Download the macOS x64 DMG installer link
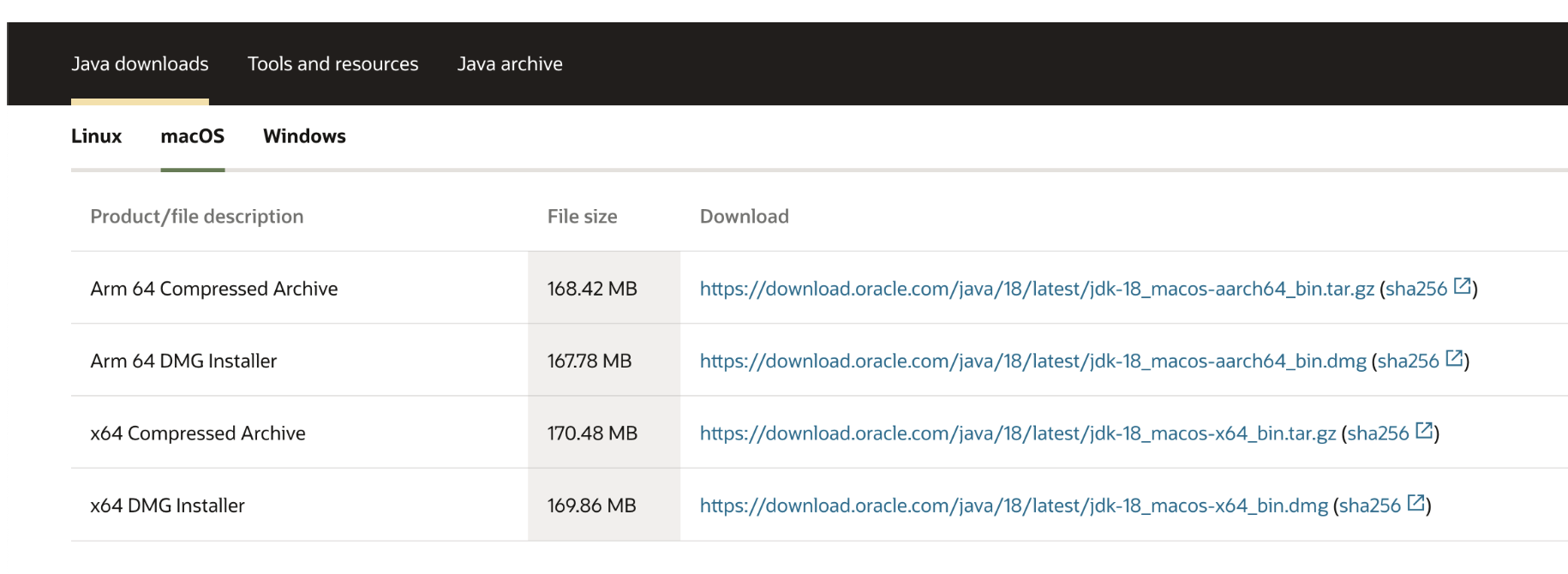The height and width of the screenshot is (574, 1568). point(1014,505)
